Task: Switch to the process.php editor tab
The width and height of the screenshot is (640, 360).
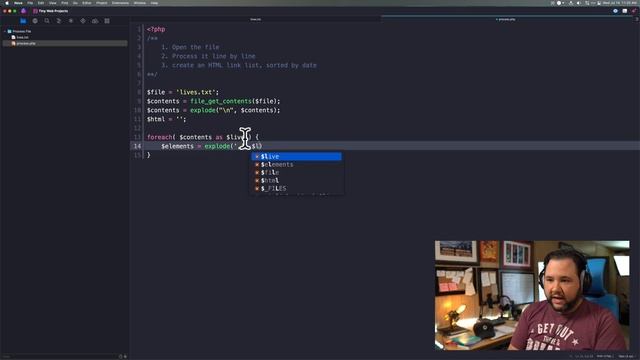Action: pos(506,19)
